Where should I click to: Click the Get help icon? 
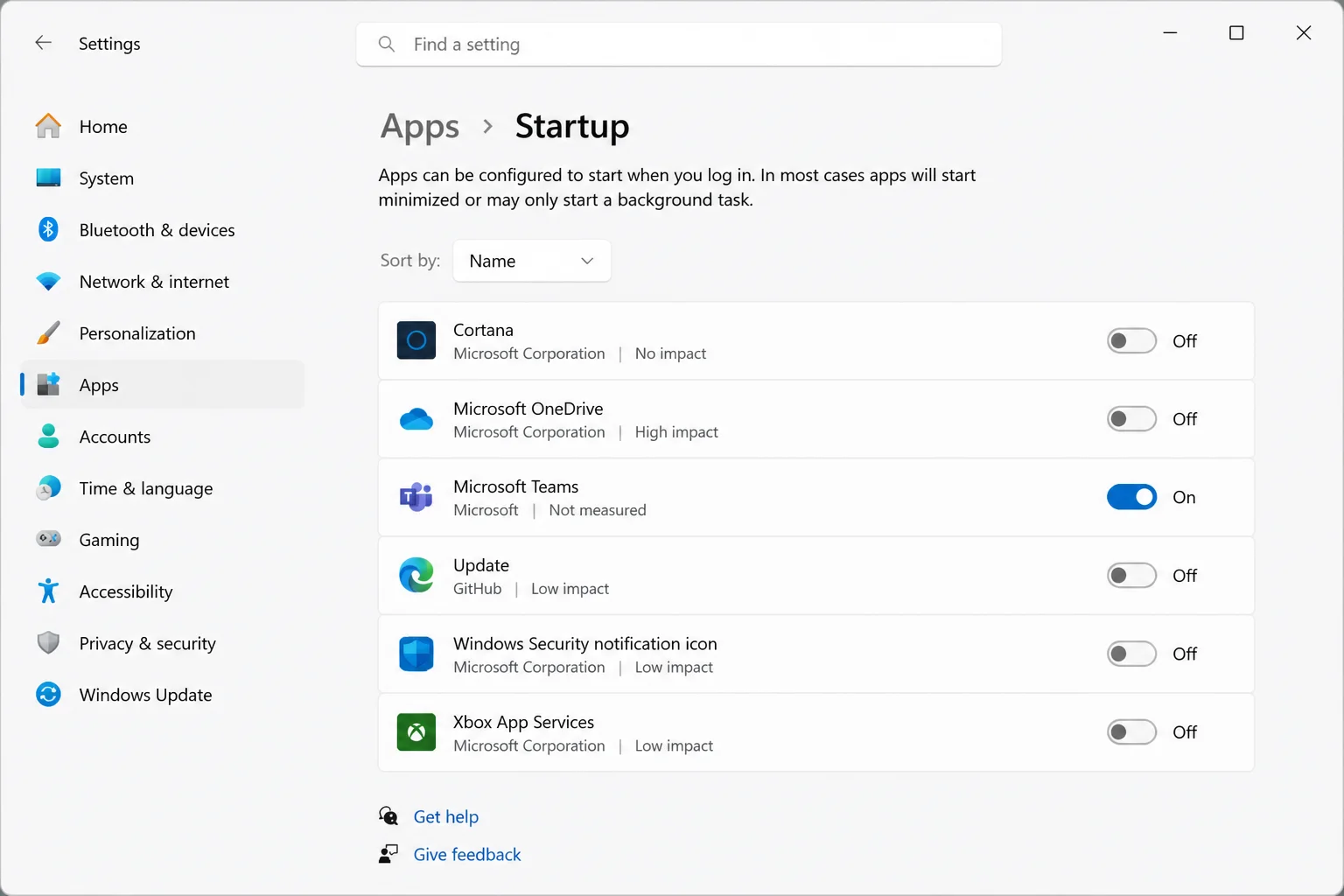click(x=388, y=816)
